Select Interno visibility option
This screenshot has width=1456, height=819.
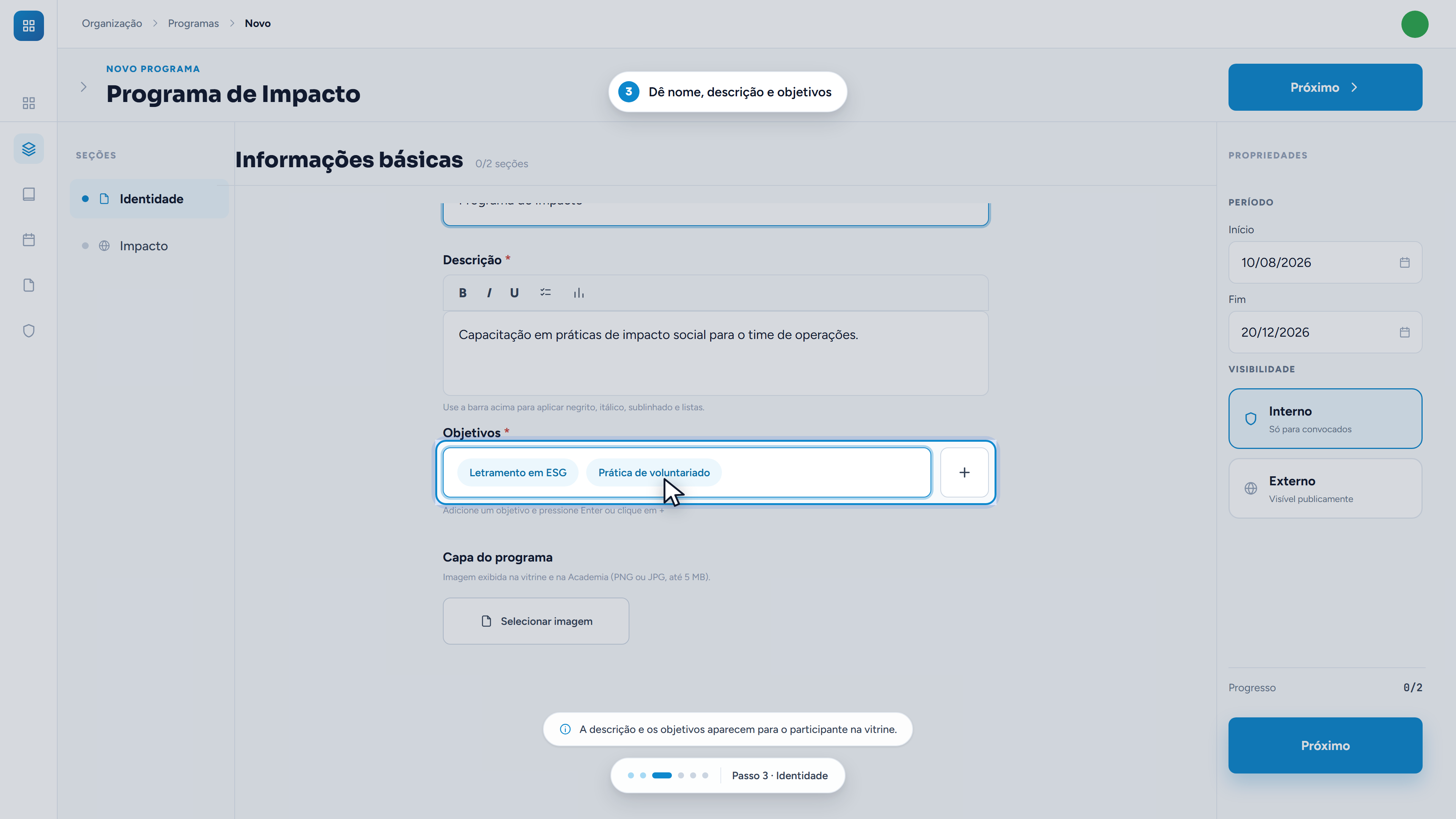[x=1325, y=419]
